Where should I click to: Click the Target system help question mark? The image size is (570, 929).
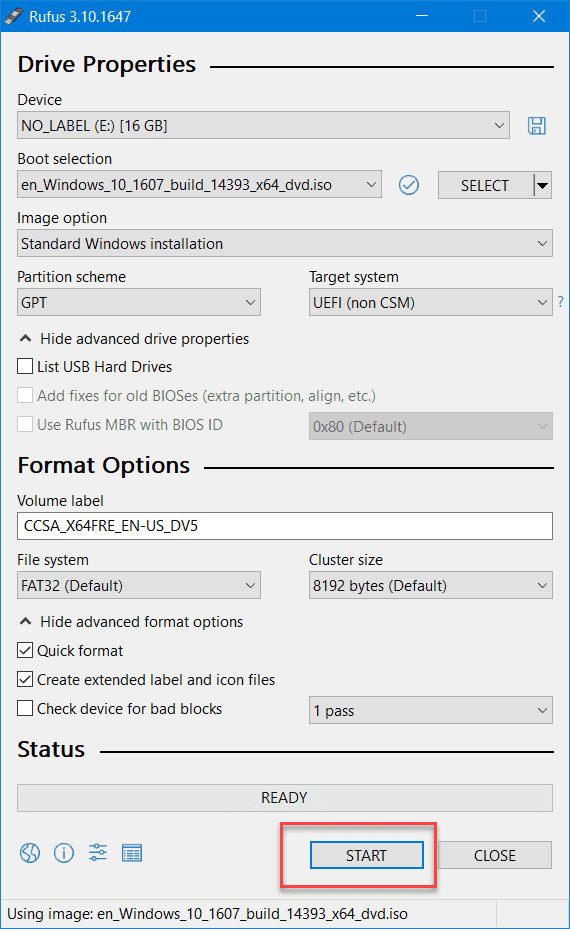pyautogui.click(x=561, y=302)
